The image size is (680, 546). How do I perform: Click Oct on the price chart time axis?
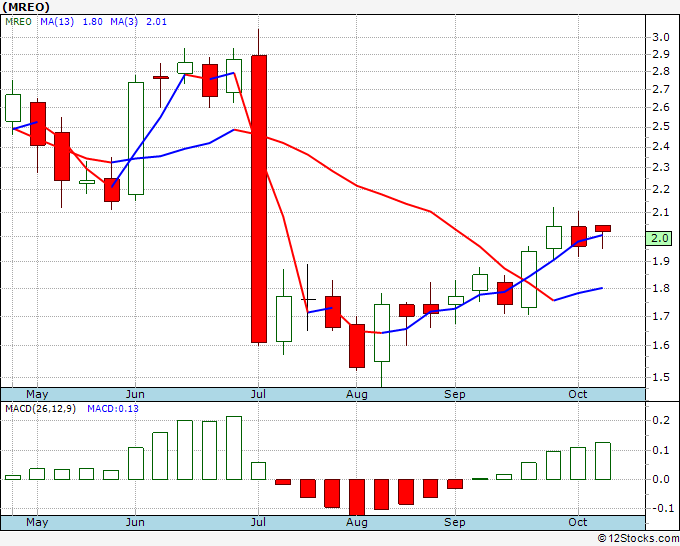point(578,394)
